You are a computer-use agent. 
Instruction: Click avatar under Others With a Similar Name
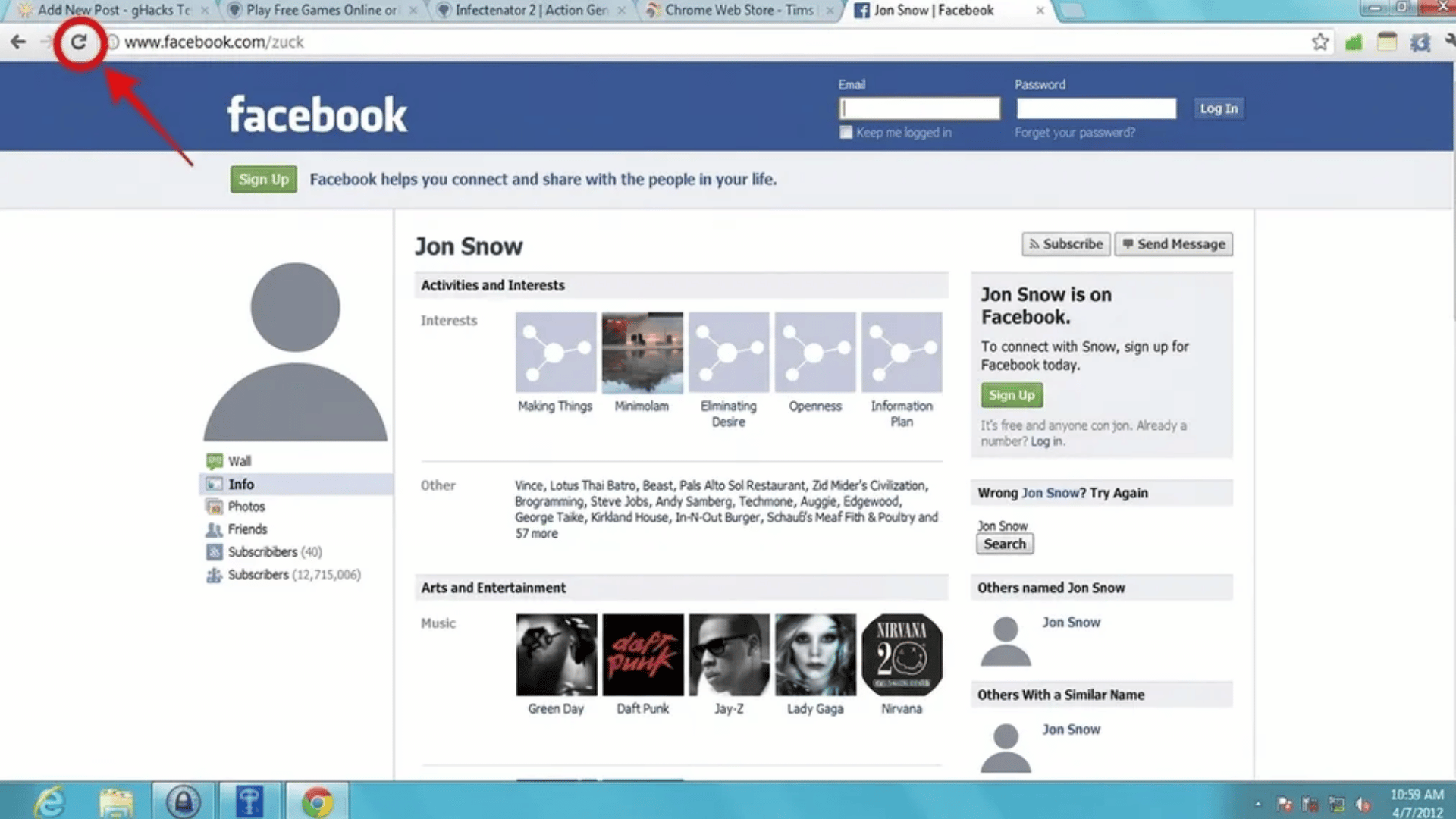(1006, 748)
